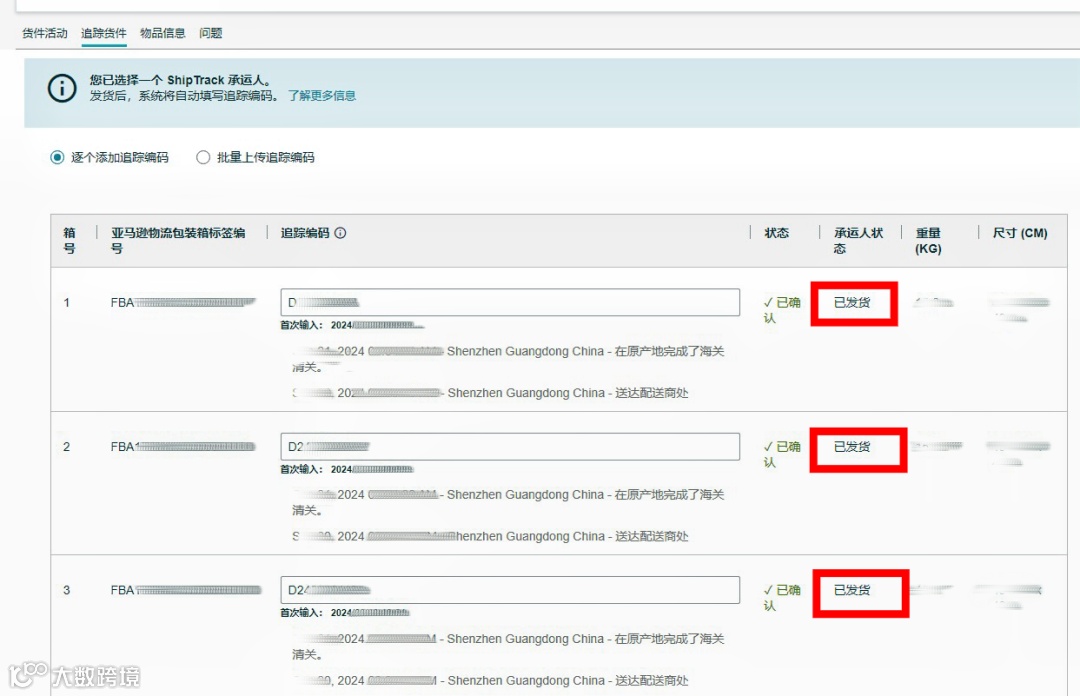
Task: Switch to the 物品信息 tab
Action: [163, 33]
